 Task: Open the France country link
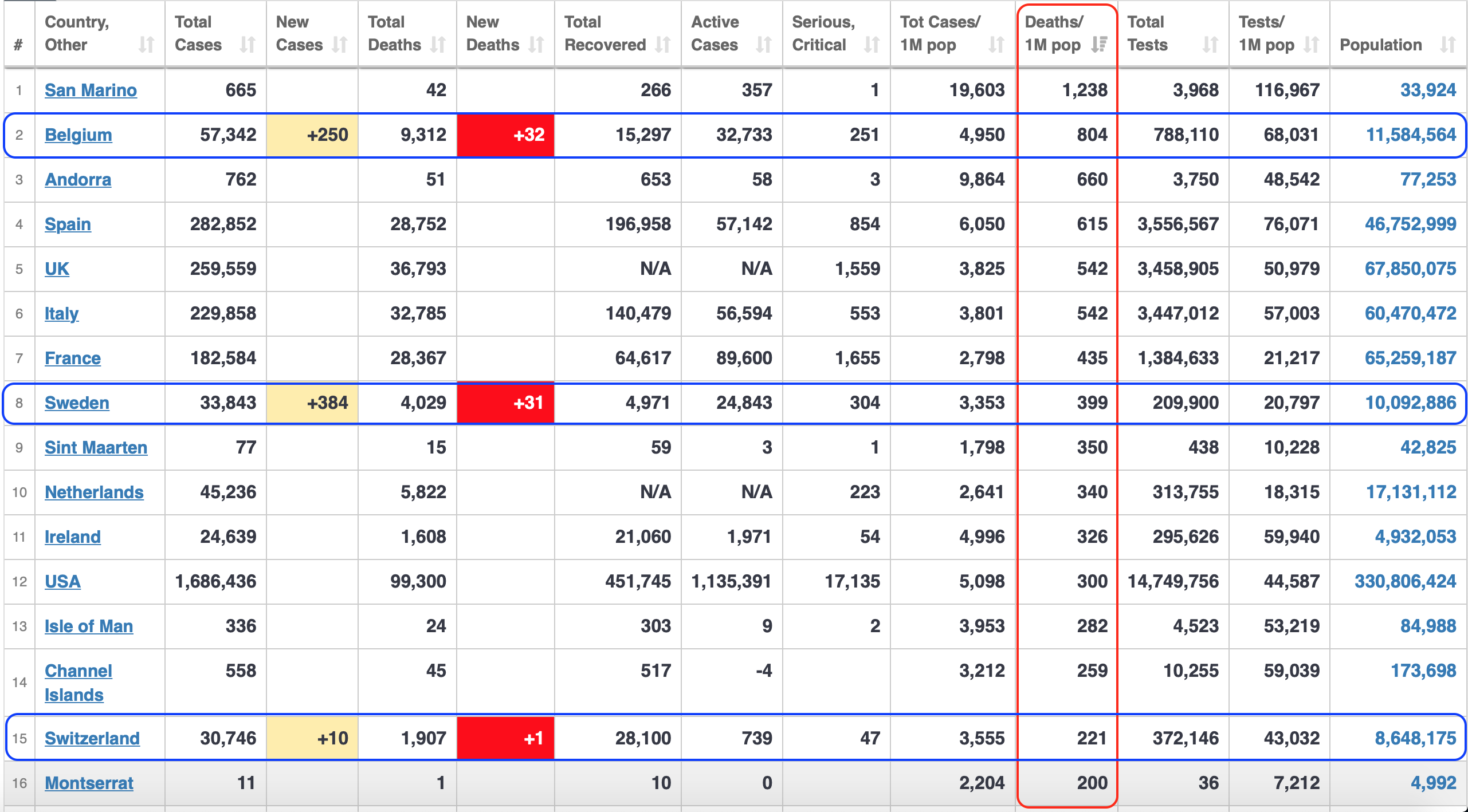click(73, 358)
